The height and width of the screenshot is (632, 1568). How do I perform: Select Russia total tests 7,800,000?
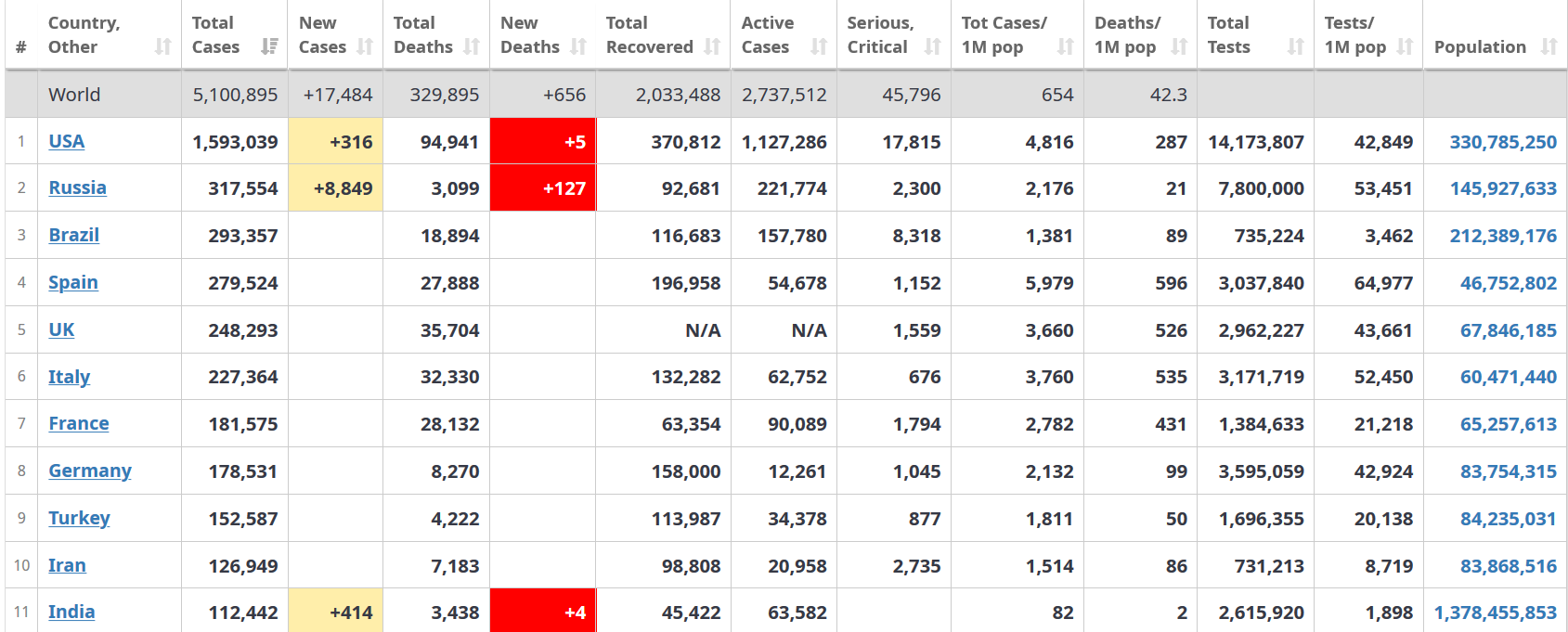[x=1262, y=188]
